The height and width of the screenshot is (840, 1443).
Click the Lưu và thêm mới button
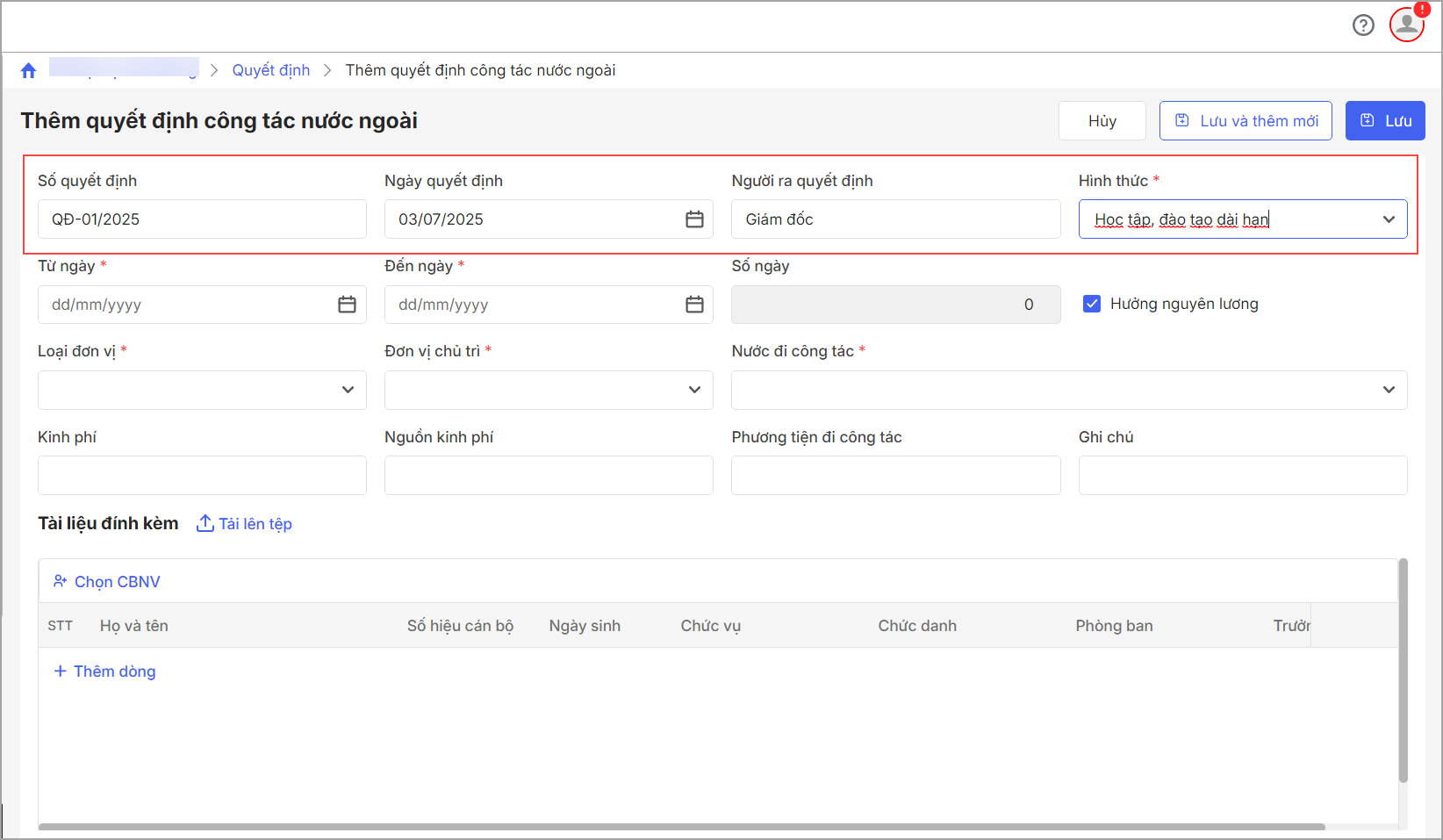click(x=1246, y=121)
